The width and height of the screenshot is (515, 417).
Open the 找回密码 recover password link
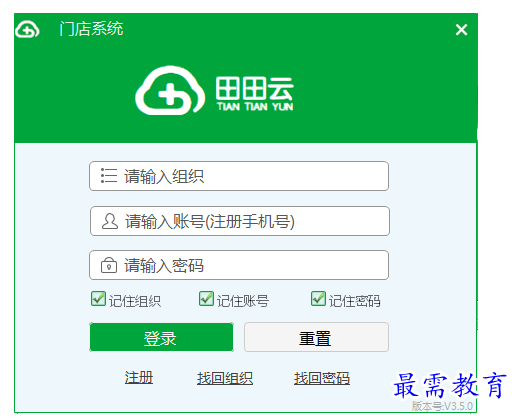click(x=322, y=378)
